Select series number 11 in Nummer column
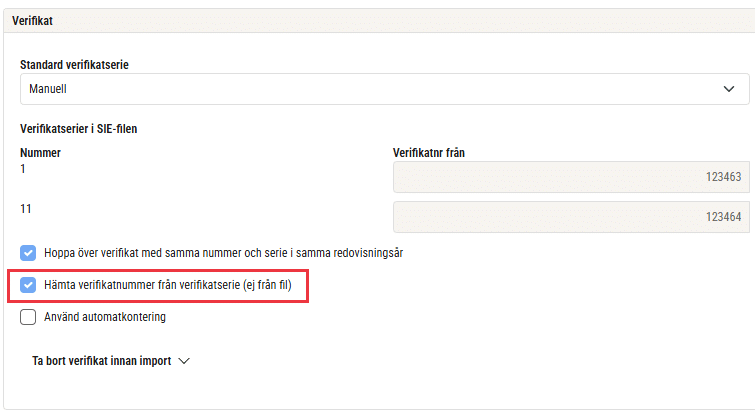This screenshot has height=411, width=755. click(26, 209)
